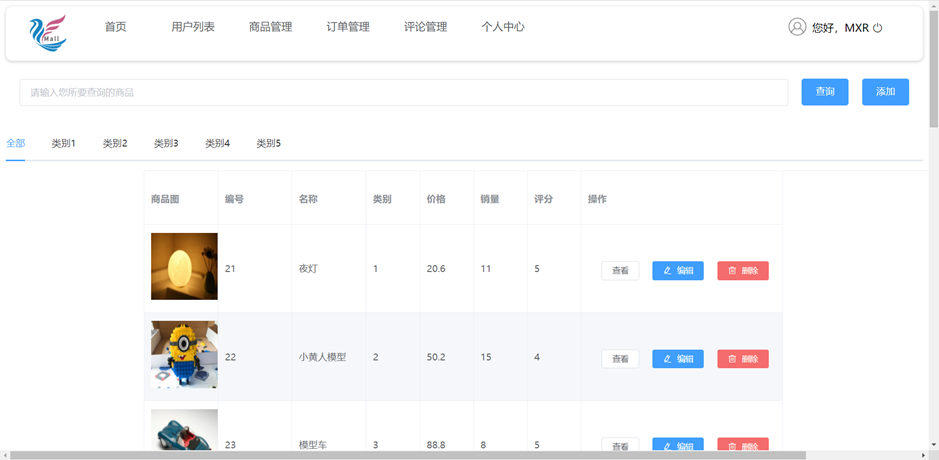Click 删除 button for 夜灯 row

[743, 271]
